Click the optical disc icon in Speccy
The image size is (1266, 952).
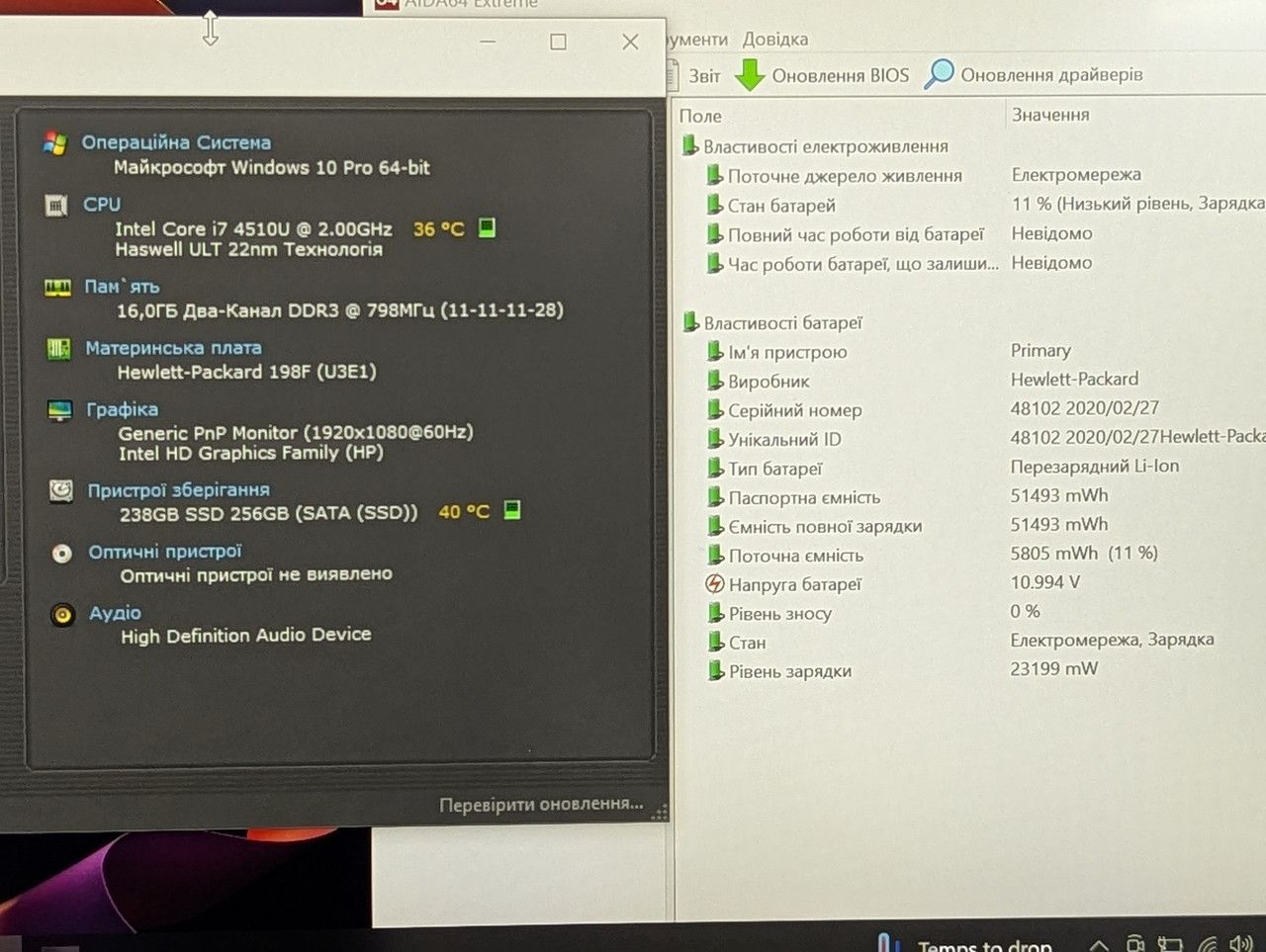pos(62,554)
